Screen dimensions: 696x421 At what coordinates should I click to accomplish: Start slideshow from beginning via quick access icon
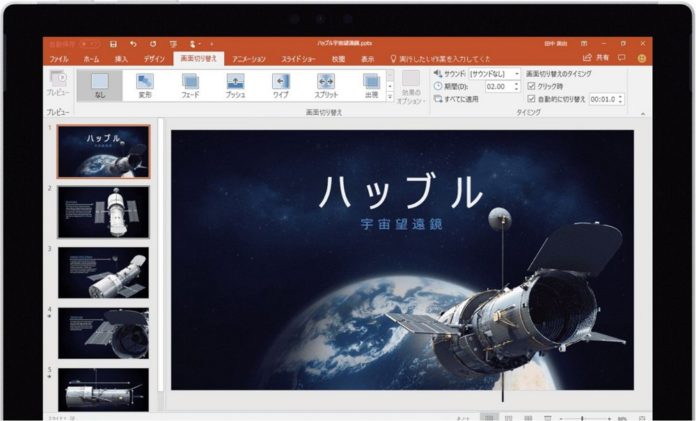pyautogui.click(x=173, y=44)
